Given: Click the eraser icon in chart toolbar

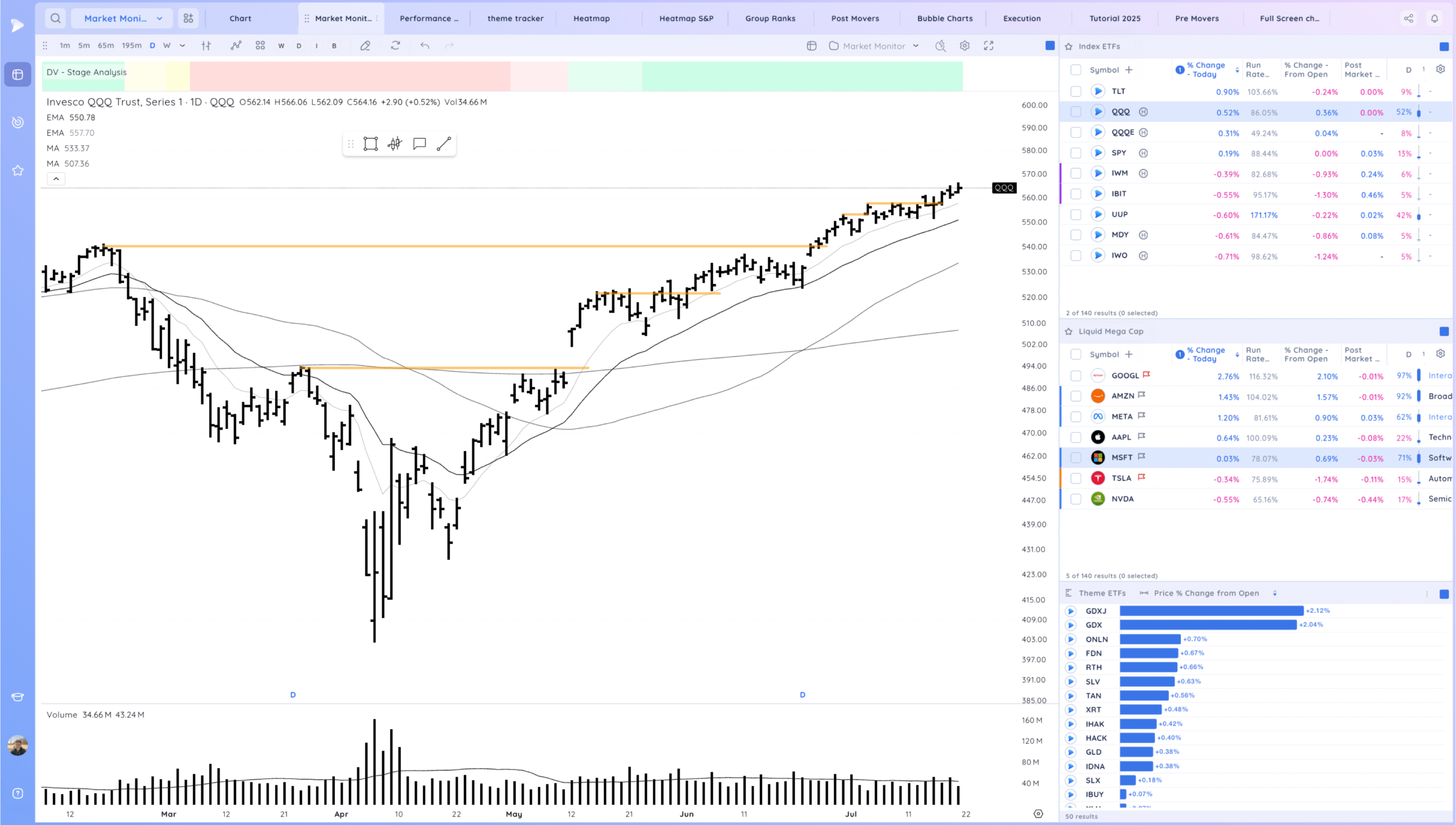Looking at the screenshot, I should click(x=365, y=46).
